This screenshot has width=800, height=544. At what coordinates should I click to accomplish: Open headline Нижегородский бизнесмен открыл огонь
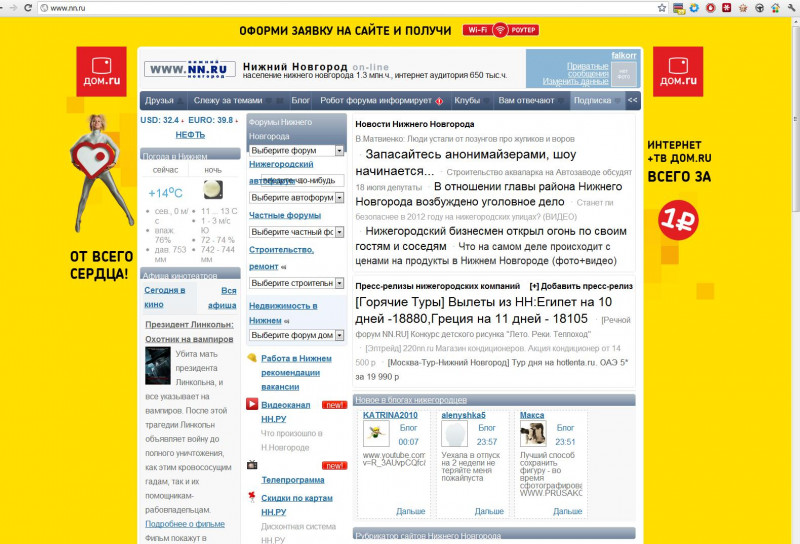click(491, 238)
